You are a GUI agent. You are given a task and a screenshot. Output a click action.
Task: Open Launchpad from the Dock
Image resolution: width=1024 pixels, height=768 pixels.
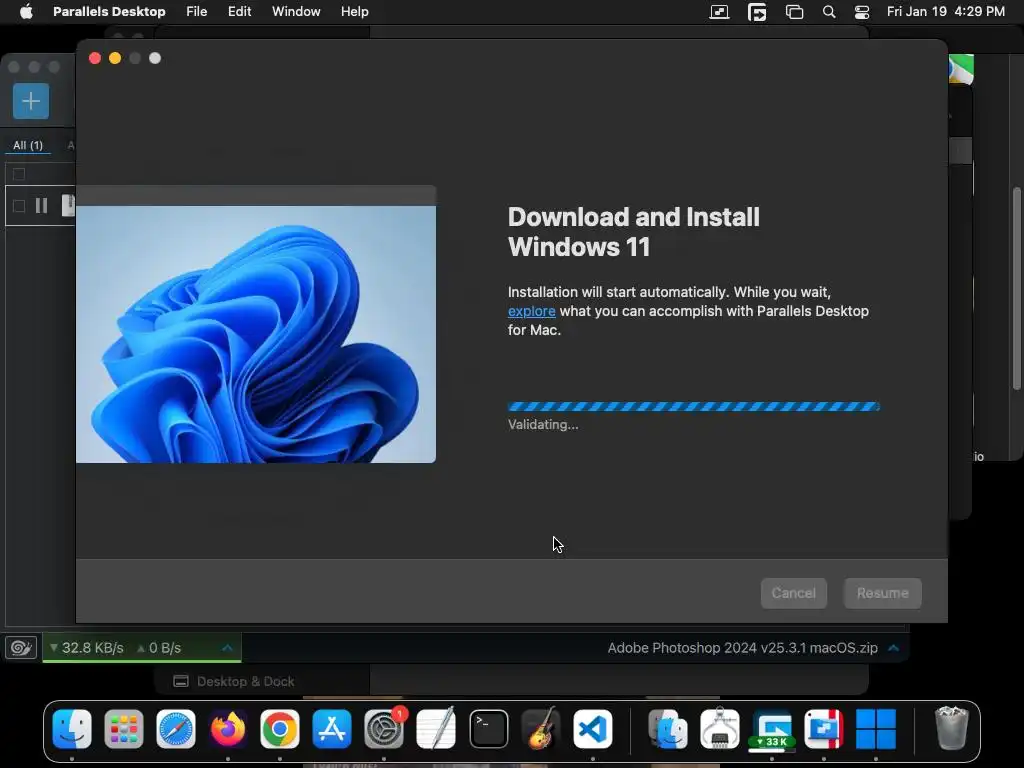[x=123, y=728]
